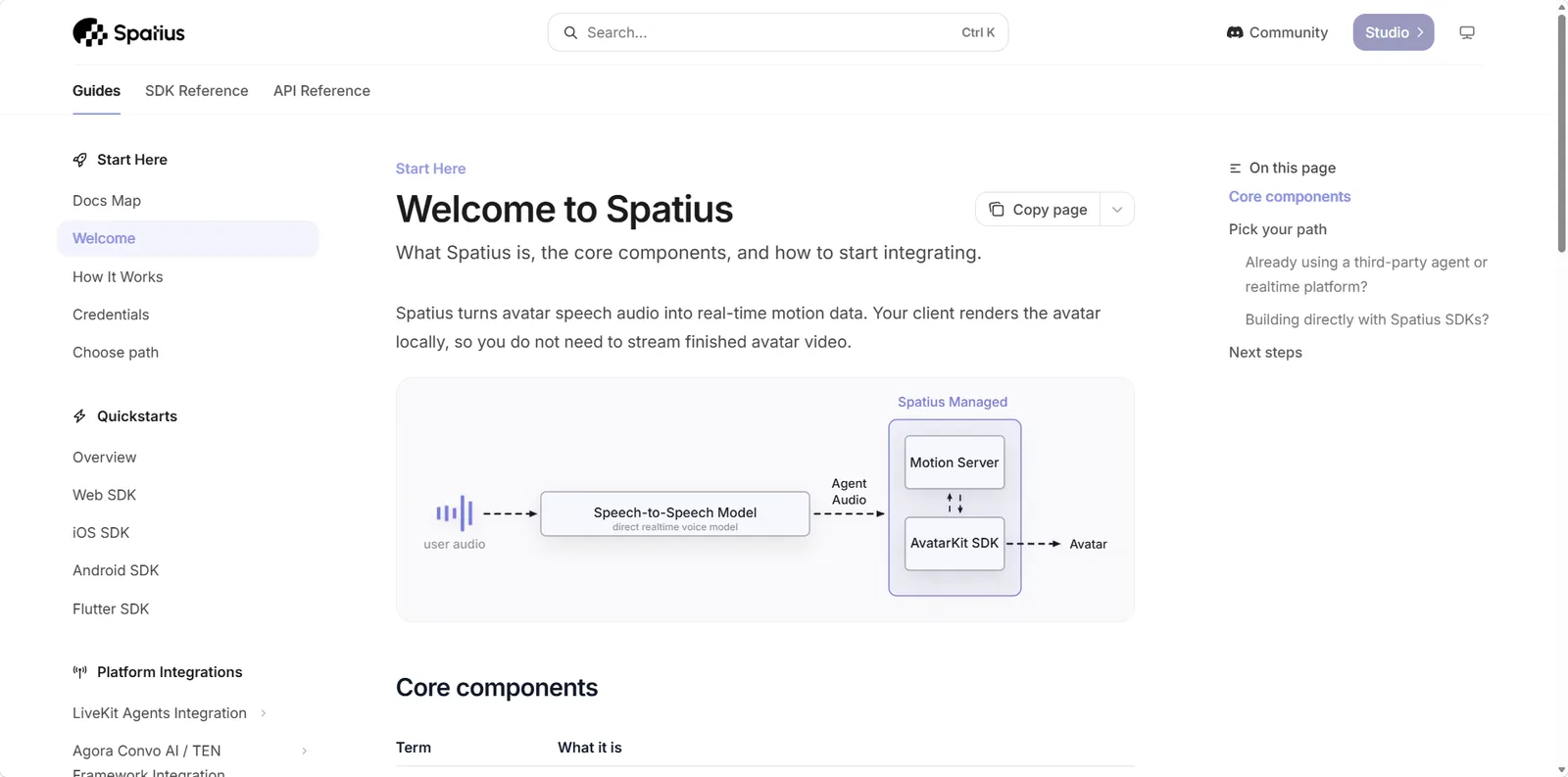Screen dimensions: 1568x777
Task: Open the iOS SDK quickstart
Action: 101,533
